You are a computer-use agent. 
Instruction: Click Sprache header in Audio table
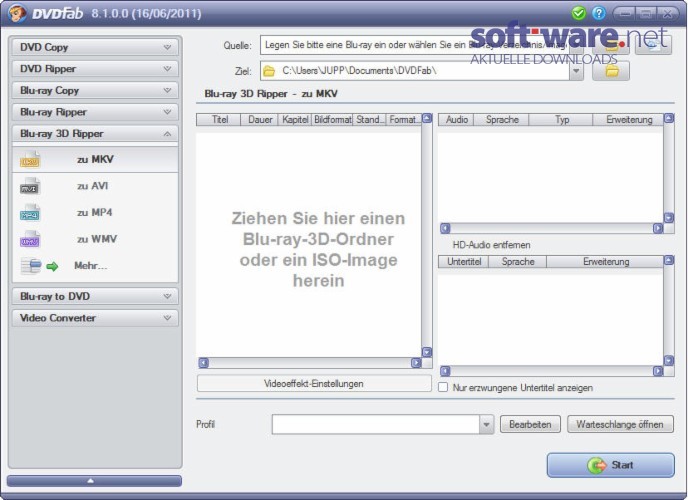(x=502, y=120)
